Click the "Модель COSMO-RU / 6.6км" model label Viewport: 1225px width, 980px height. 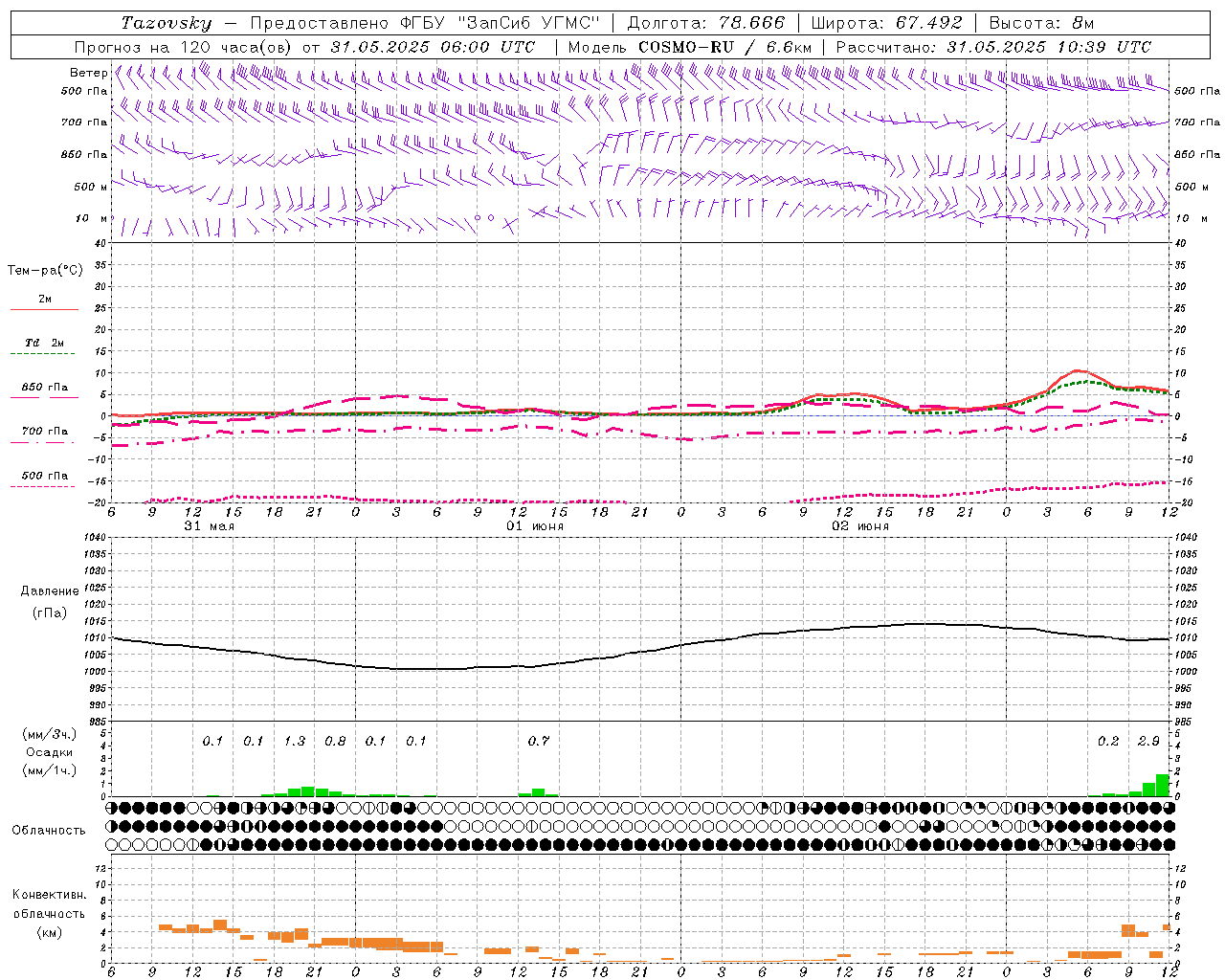coord(690,47)
